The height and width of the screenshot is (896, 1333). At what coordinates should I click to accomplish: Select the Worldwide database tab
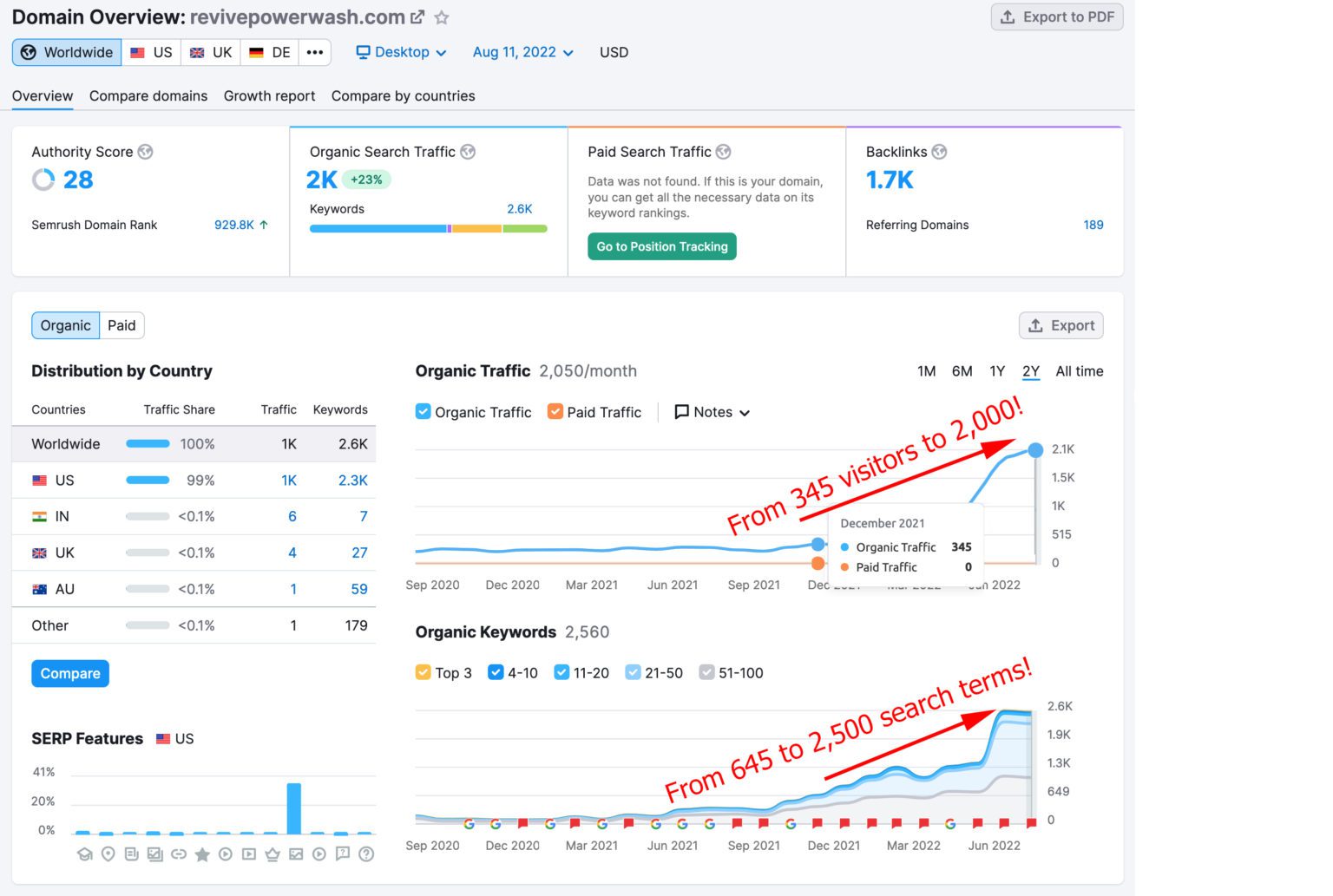[x=67, y=52]
